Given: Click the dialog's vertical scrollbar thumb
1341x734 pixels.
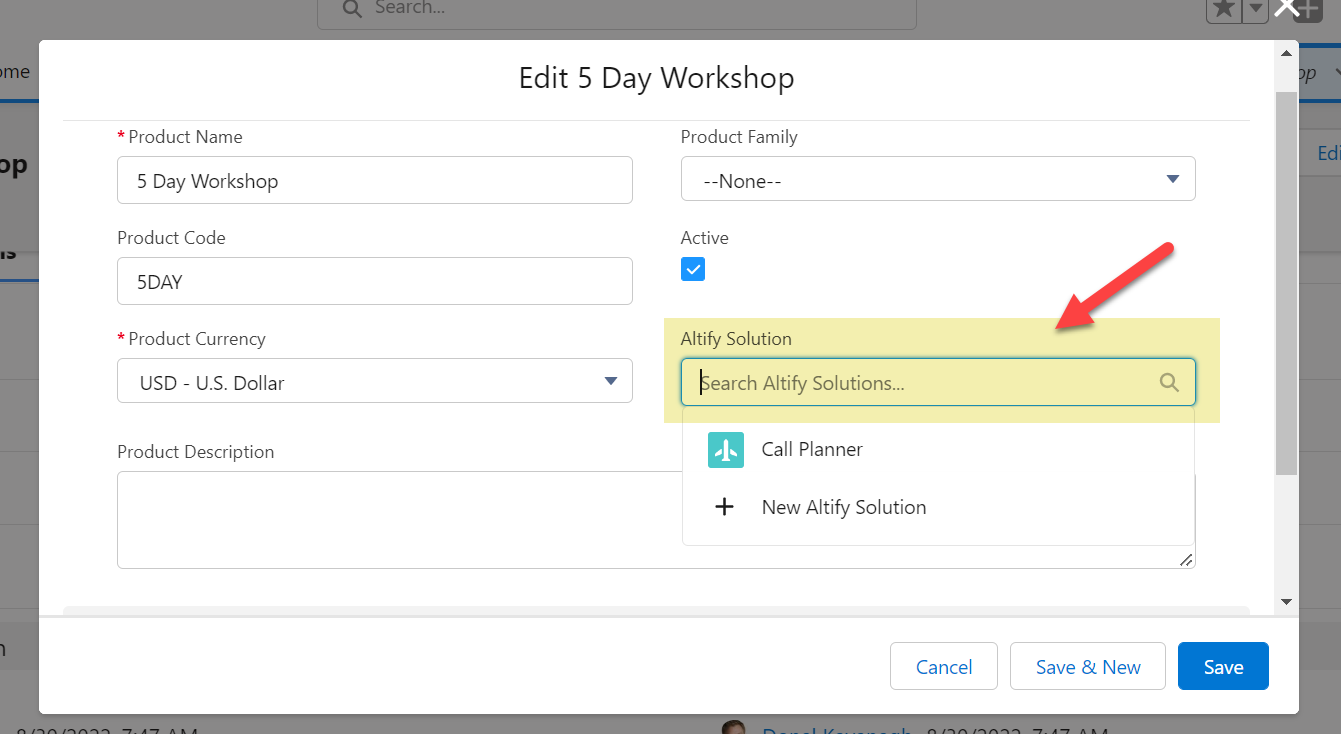Looking at the screenshot, I should tap(1286, 283).
